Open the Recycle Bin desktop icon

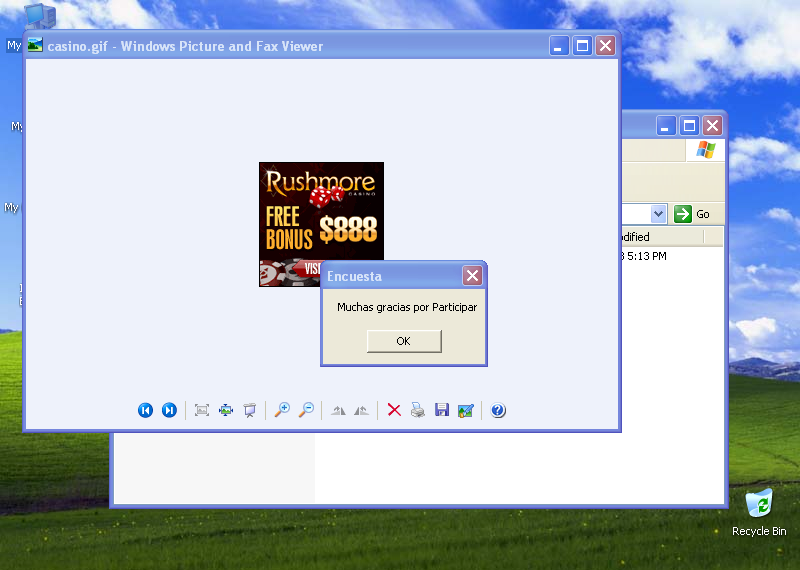[x=759, y=512]
